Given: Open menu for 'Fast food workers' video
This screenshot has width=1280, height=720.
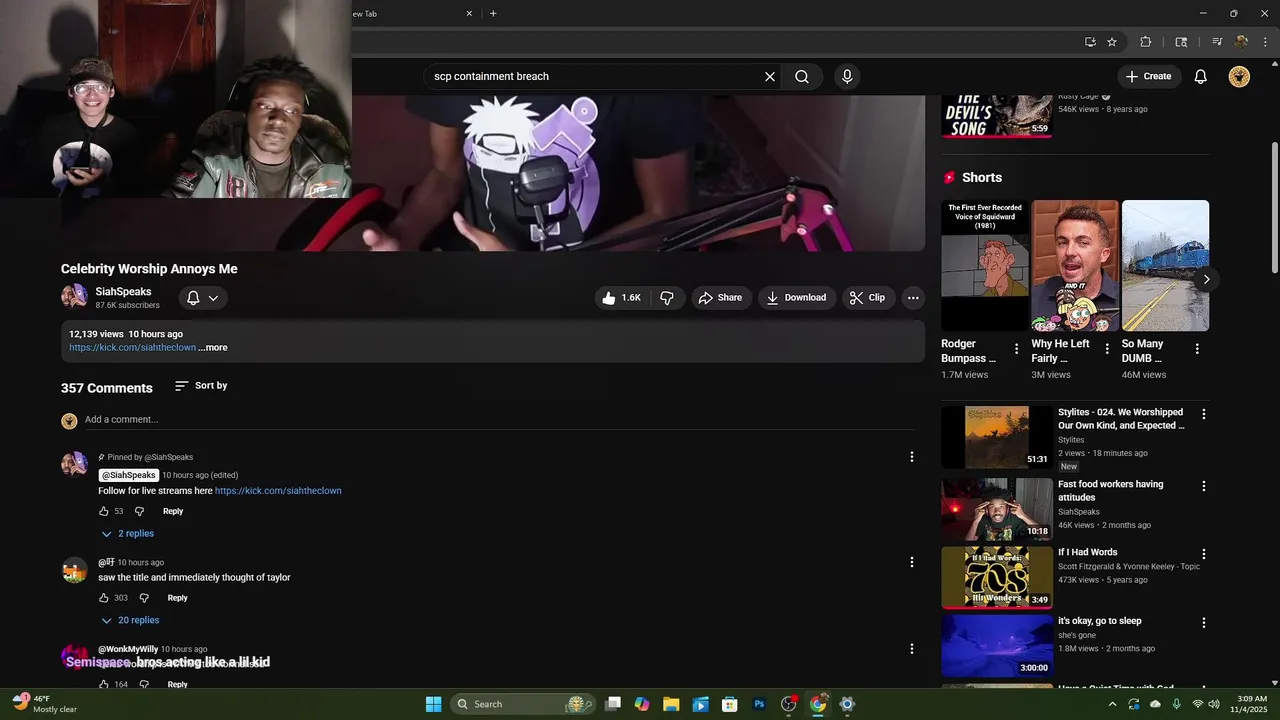Looking at the screenshot, I should 1204,486.
